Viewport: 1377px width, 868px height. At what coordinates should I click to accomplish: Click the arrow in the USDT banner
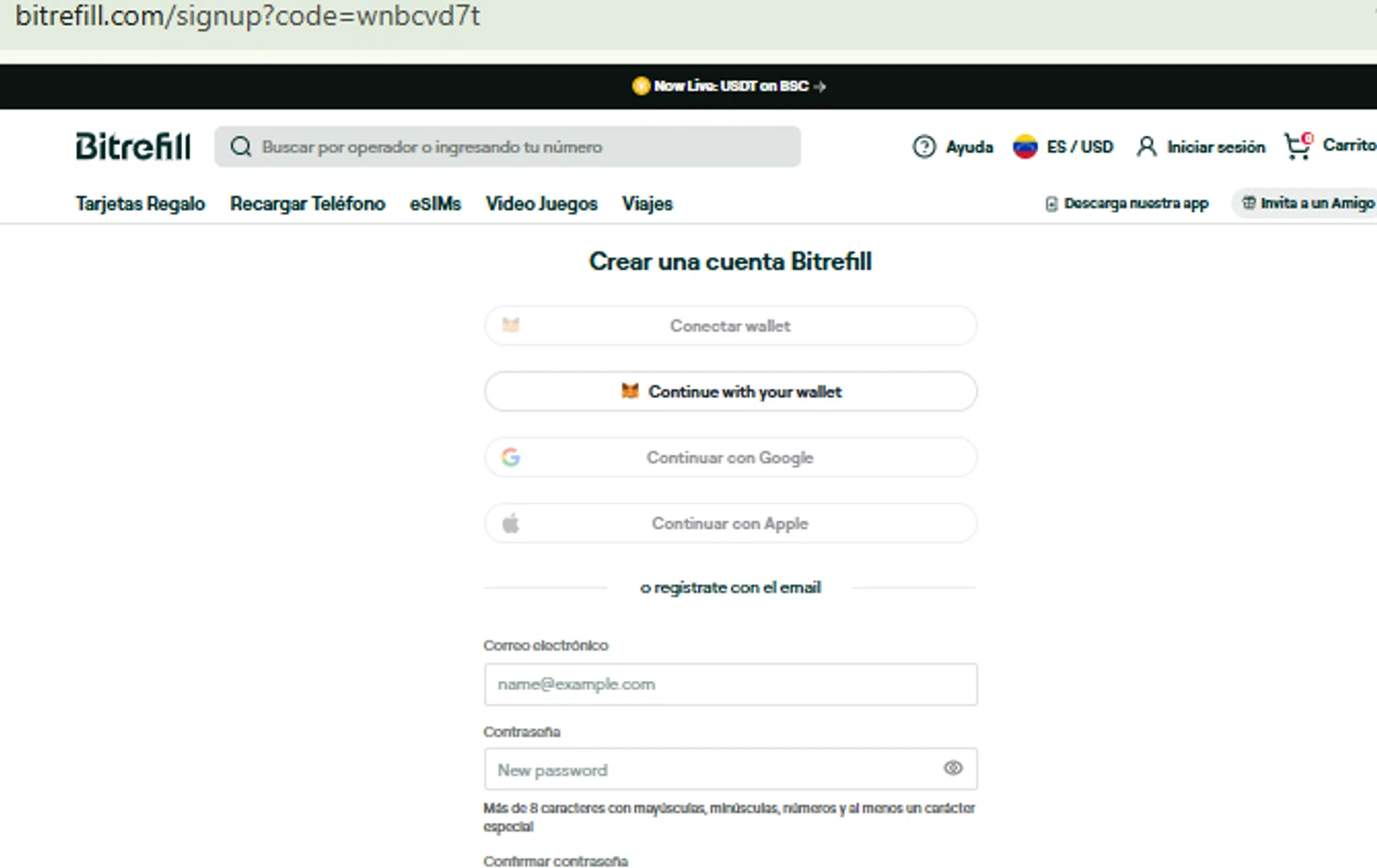[820, 86]
